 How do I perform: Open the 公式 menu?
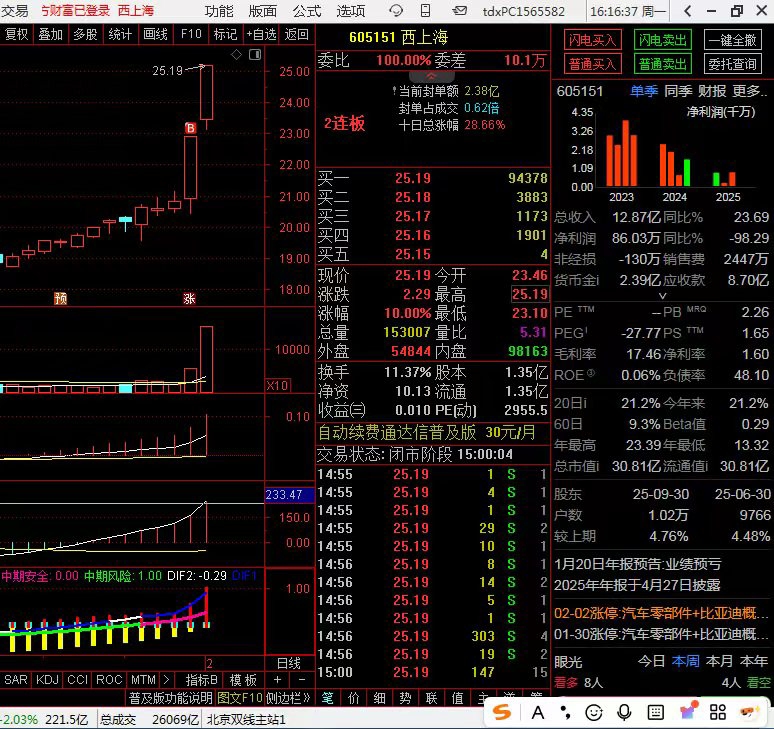307,11
